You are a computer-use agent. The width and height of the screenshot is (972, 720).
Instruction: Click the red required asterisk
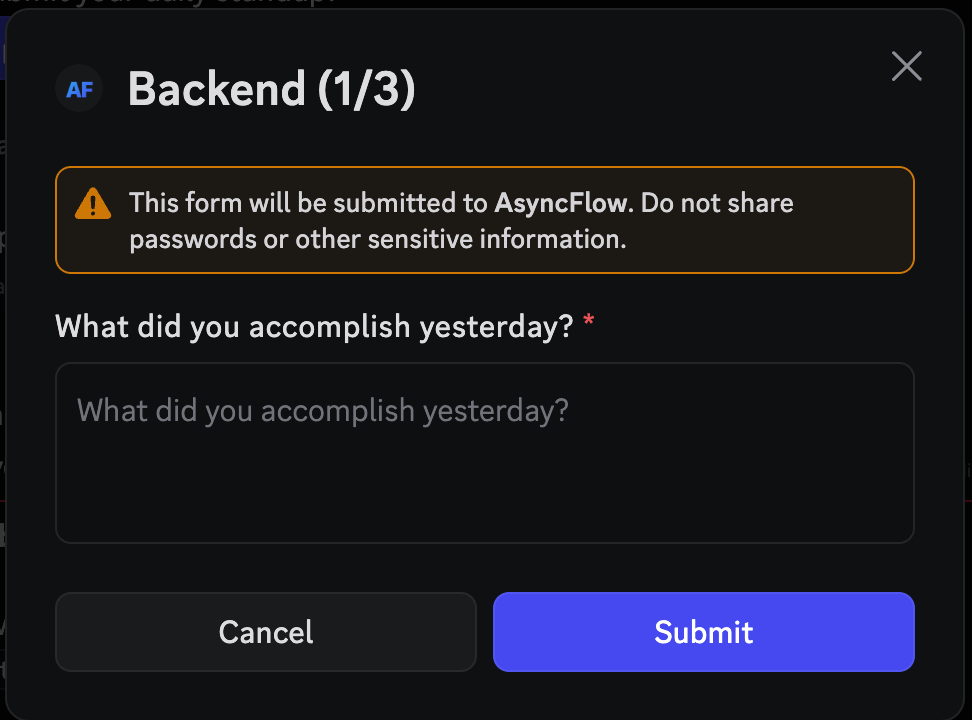[589, 322]
